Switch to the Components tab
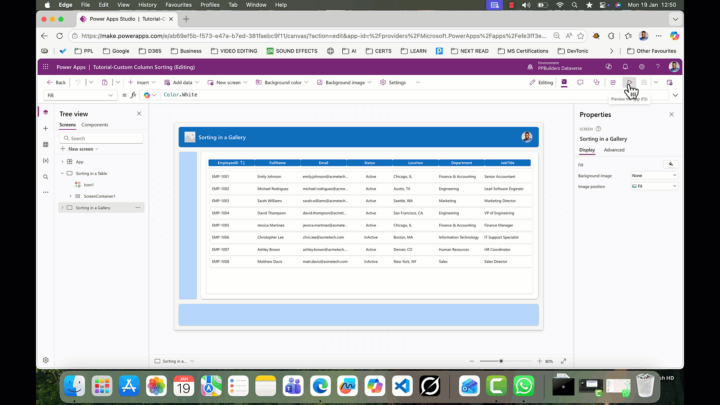This screenshot has width=720, height=405. pos(95,125)
